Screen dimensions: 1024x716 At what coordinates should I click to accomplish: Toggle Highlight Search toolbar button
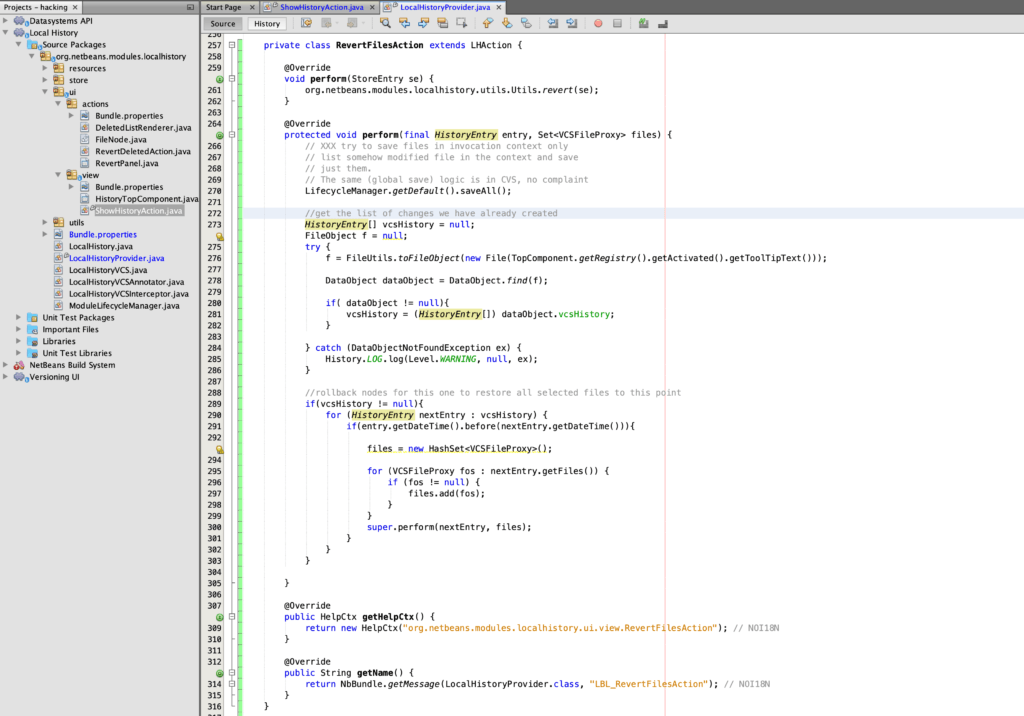pos(441,23)
